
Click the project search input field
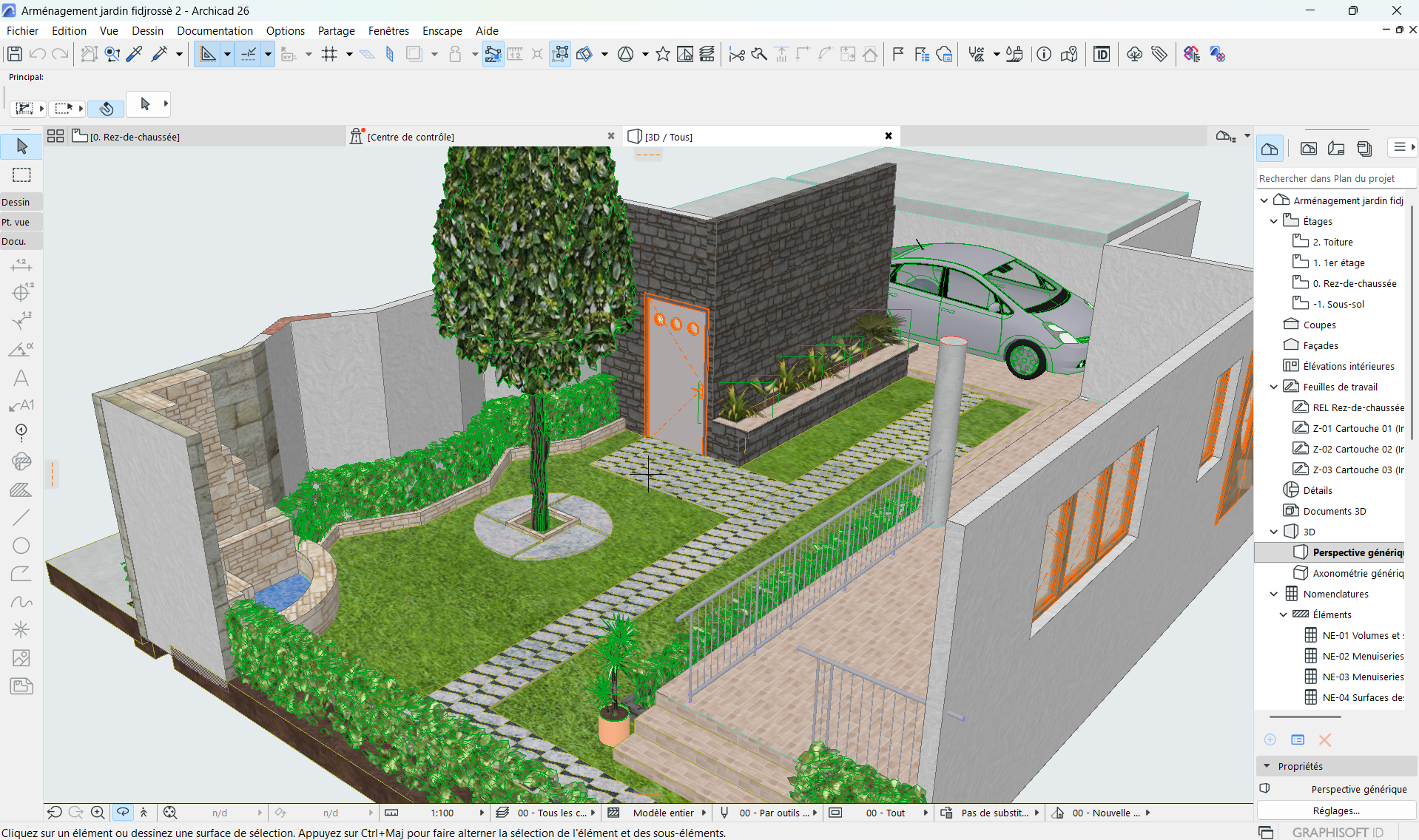1335,178
